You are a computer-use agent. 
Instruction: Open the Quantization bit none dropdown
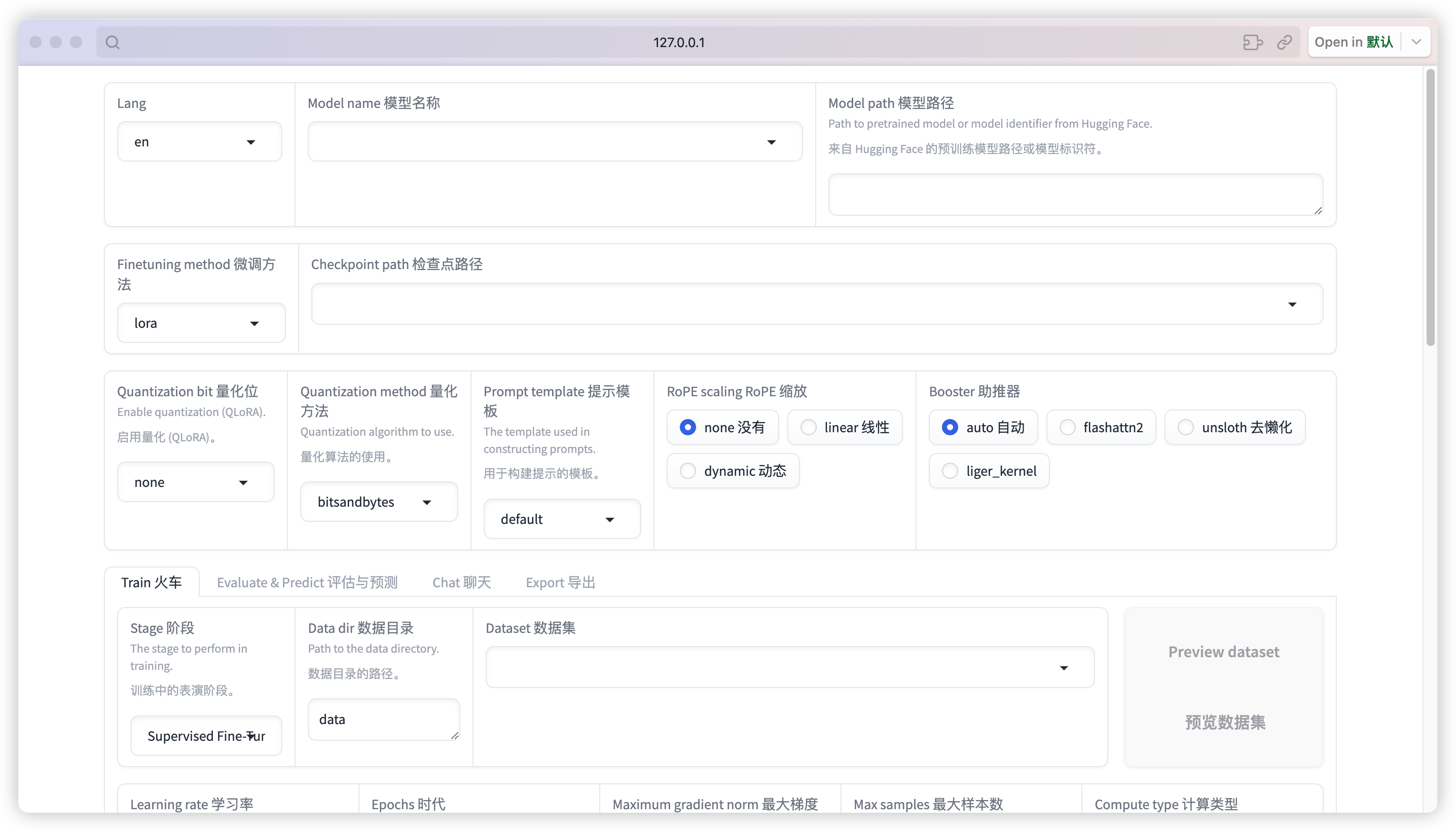195,482
